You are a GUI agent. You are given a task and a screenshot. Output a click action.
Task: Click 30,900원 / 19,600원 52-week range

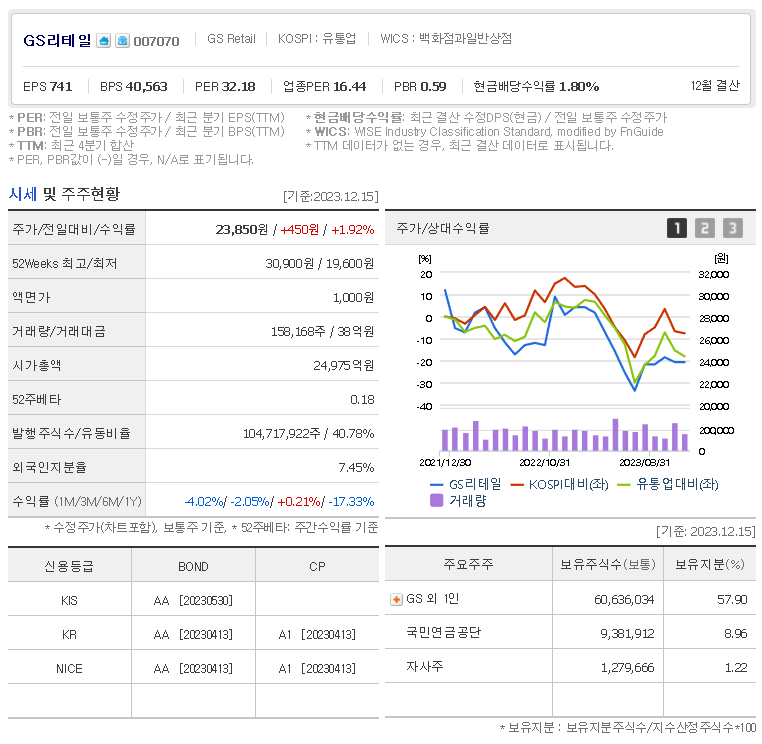tap(319, 263)
